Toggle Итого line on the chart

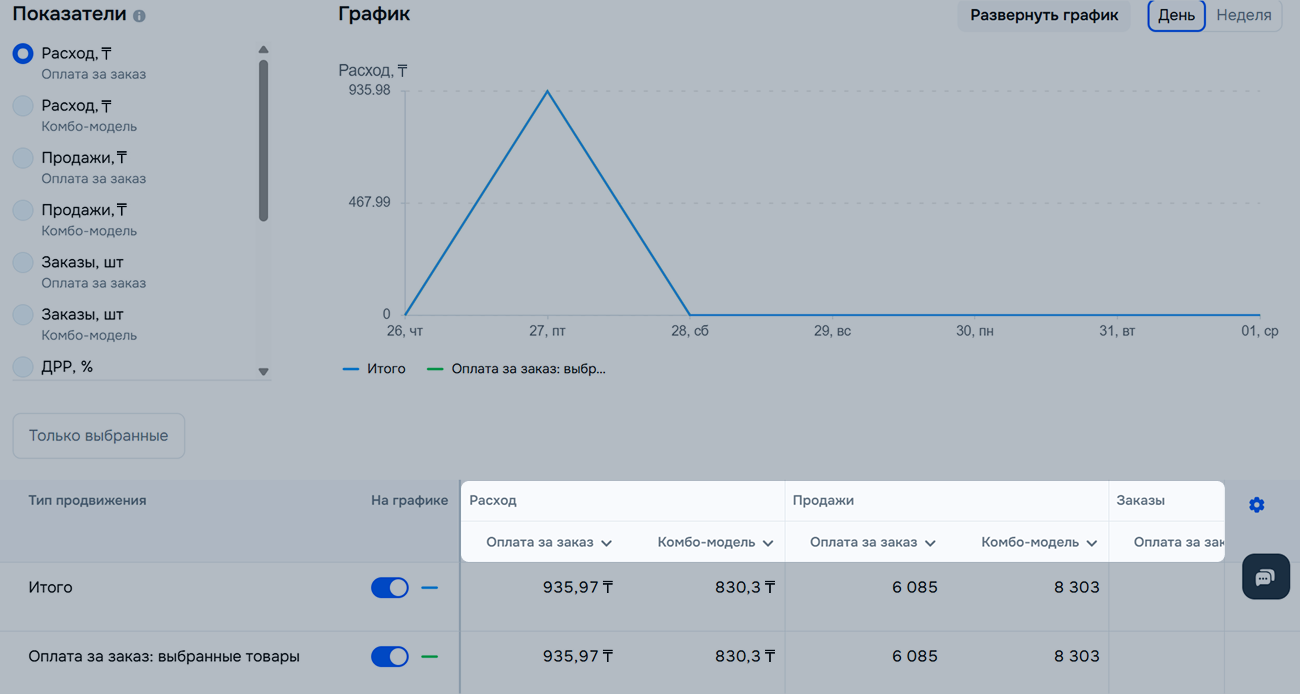pyautogui.click(x=389, y=588)
